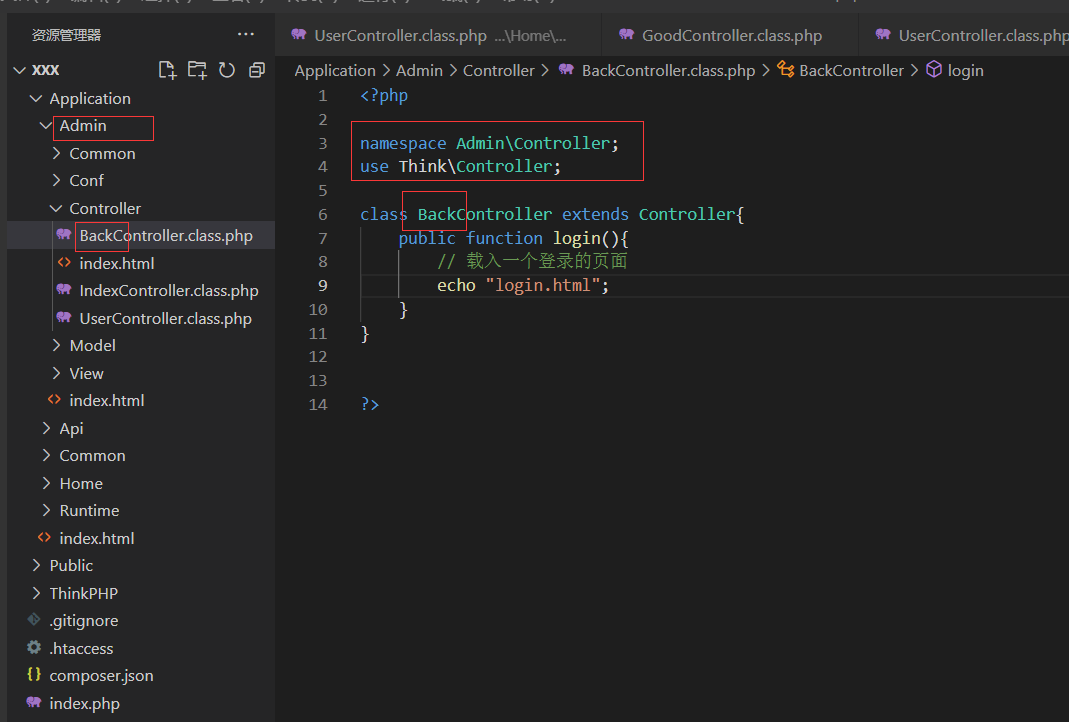The image size is (1069, 722).
Task: Click PHP icon next to BackController.class.php in tree
Action: tap(64, 235)
